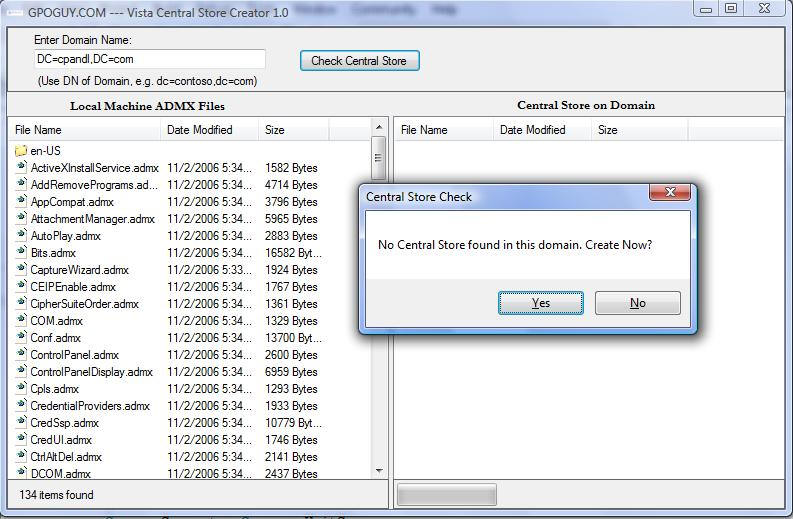Select AttachmentManager.admx file name

(93, 219)
